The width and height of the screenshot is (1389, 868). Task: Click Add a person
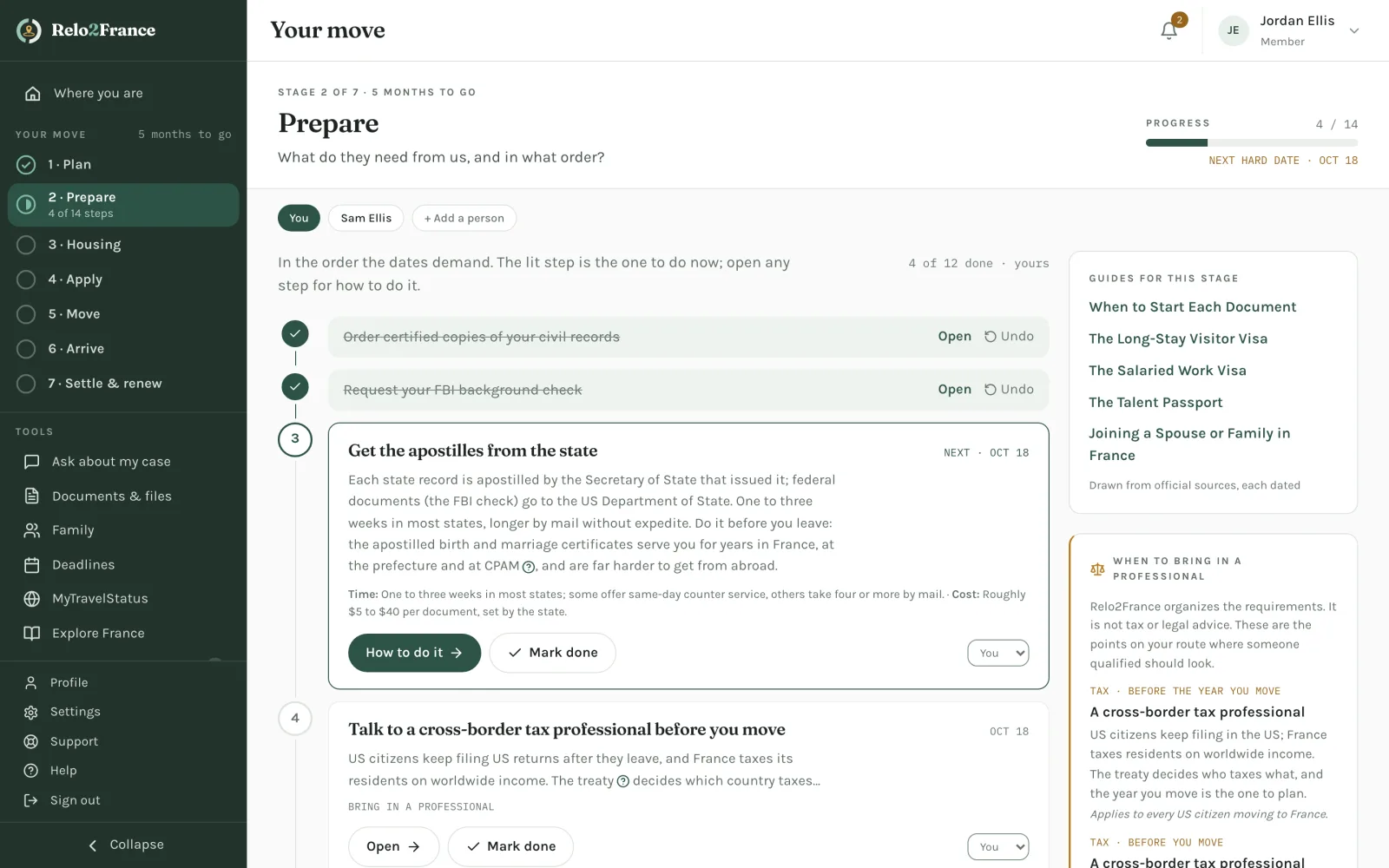click(464, 218)
